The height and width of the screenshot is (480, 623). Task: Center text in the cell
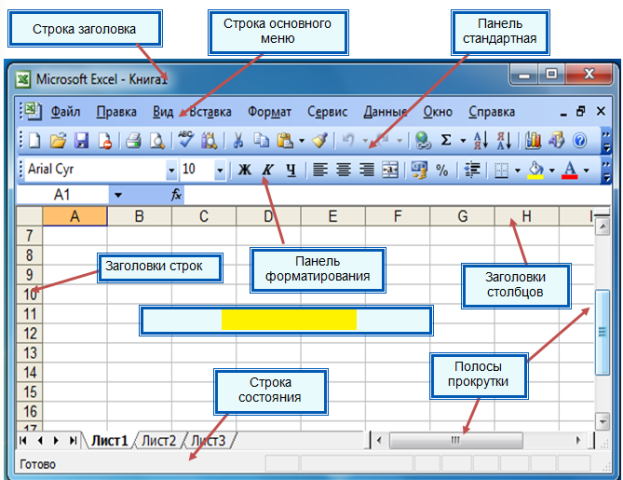coord(344,170)
